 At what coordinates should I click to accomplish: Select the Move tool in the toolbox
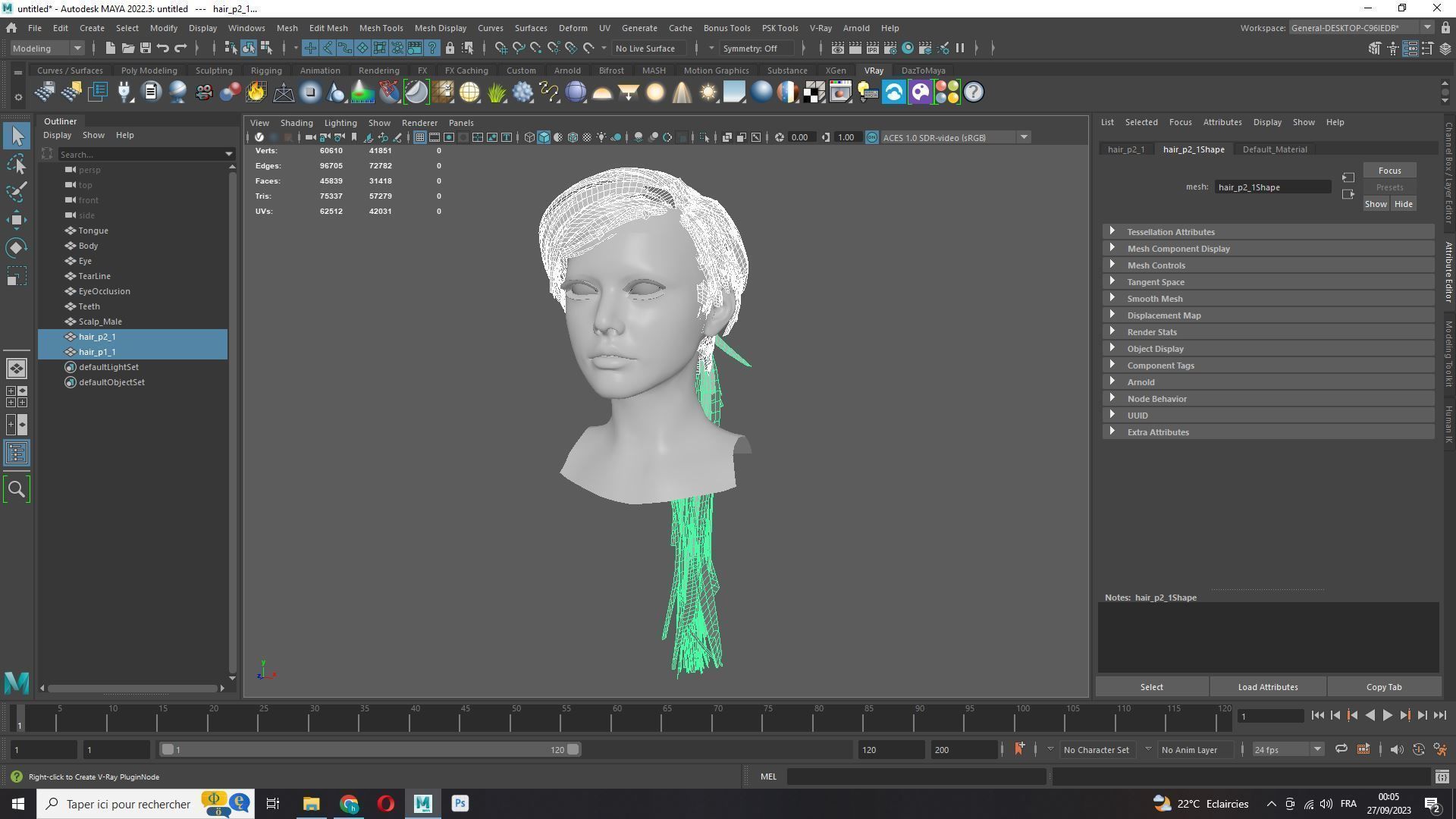click(17, 220)
